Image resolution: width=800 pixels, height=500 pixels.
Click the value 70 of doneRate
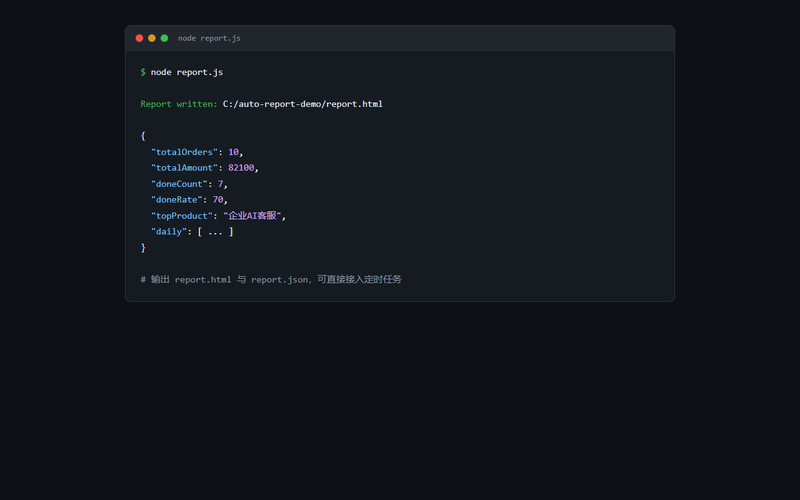click(x=218, y=199)
